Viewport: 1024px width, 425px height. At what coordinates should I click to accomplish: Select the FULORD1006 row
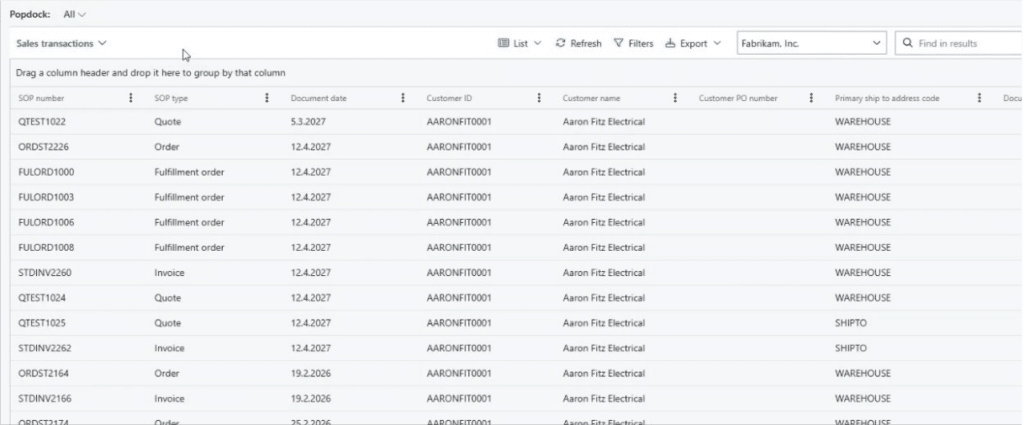[516, 223]
